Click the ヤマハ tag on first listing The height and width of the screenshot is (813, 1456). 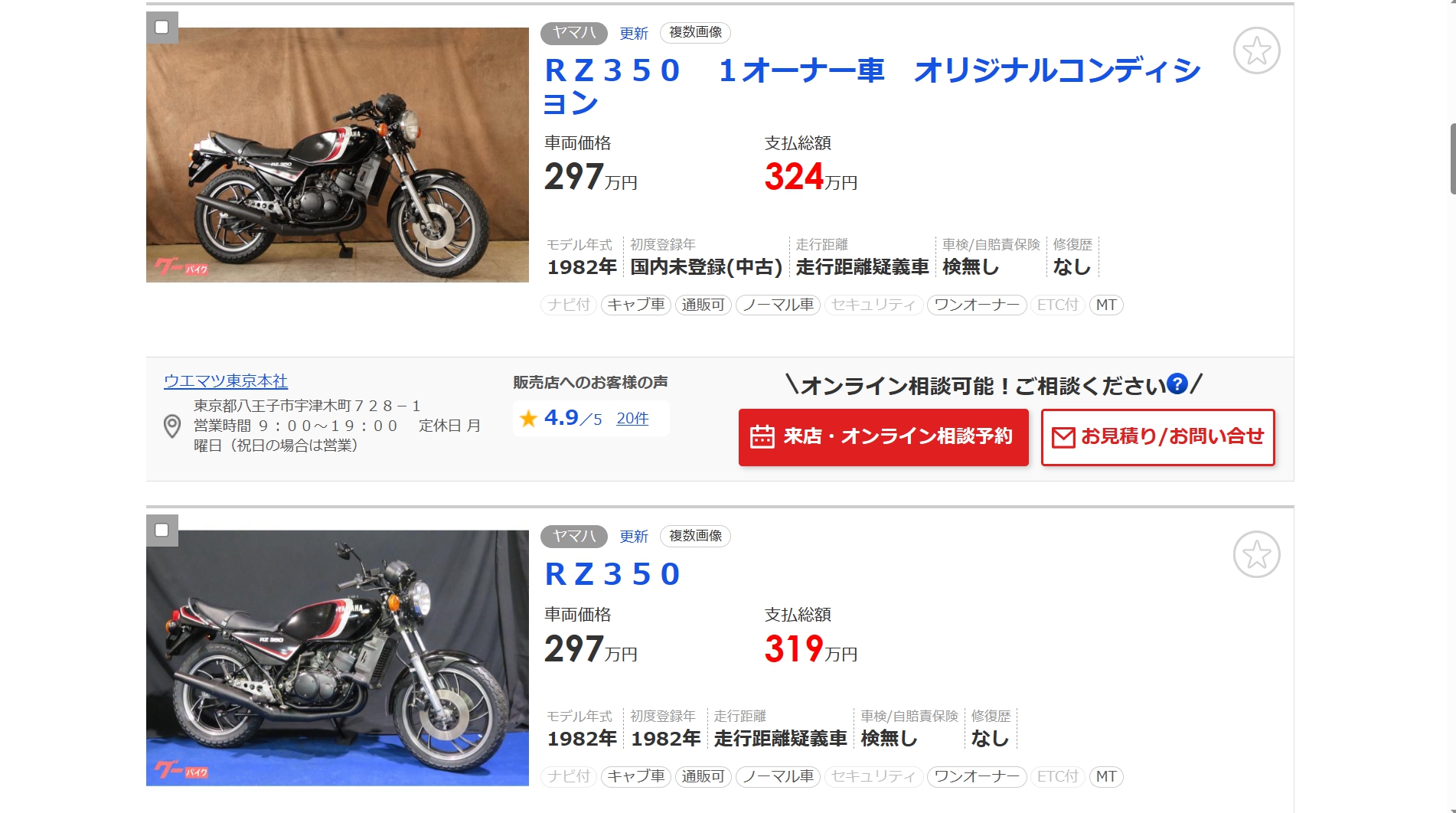click(x=574, y=33)
